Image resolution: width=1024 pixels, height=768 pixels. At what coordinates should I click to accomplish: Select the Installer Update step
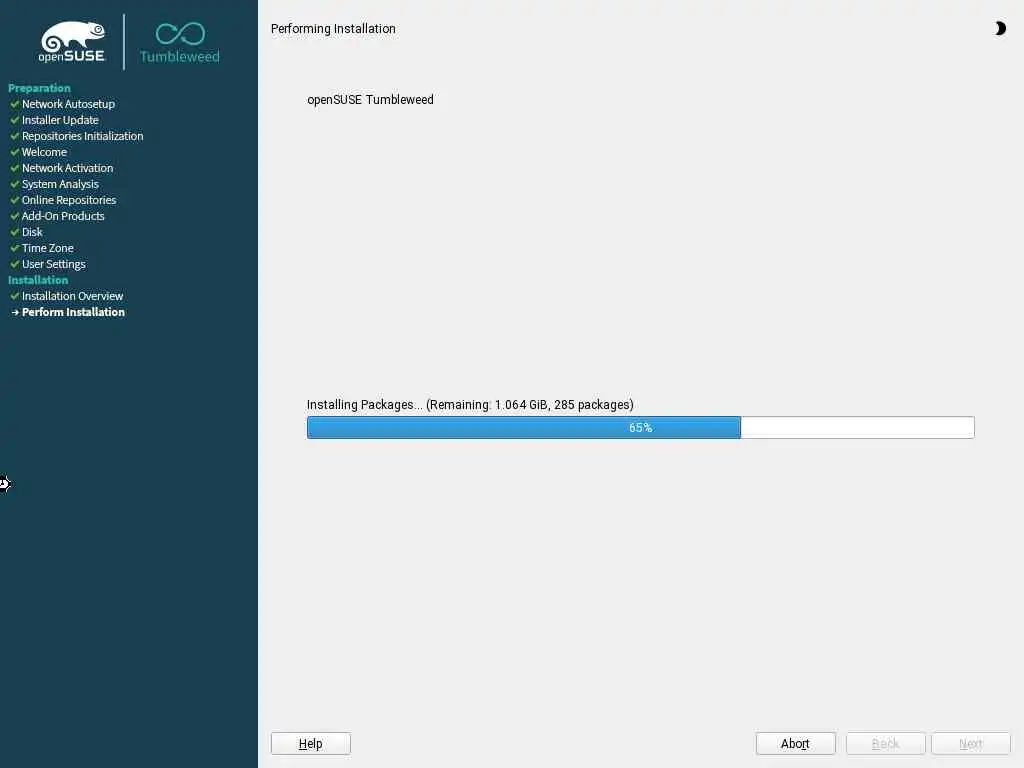pyautogui.click(x=60, y=120)
